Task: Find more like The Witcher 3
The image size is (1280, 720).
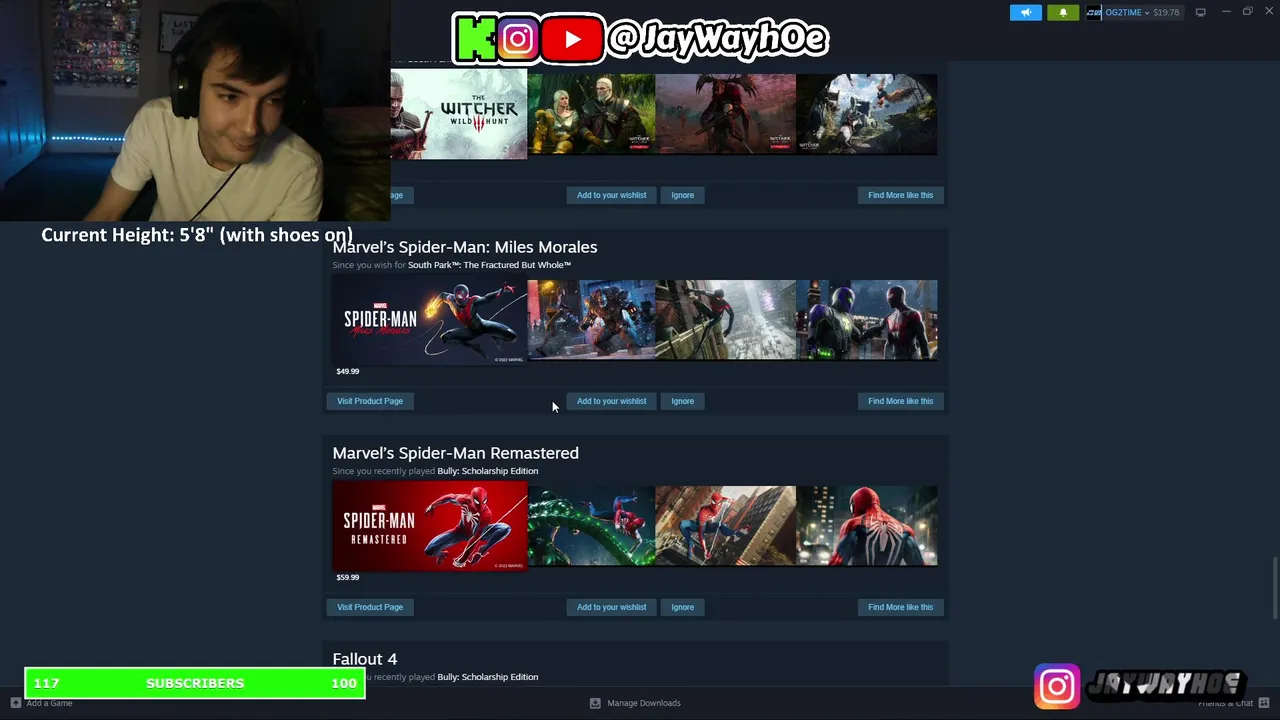Action: (900, 195)
